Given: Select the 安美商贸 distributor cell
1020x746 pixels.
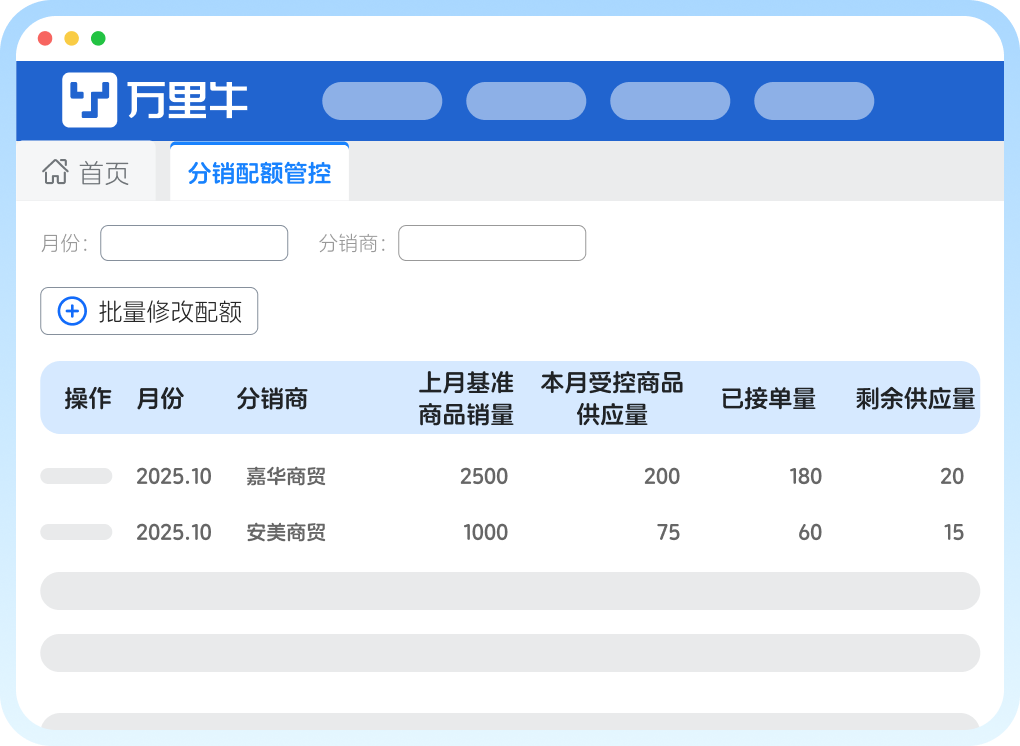Looking at the screenshot, I should point(286,533).
